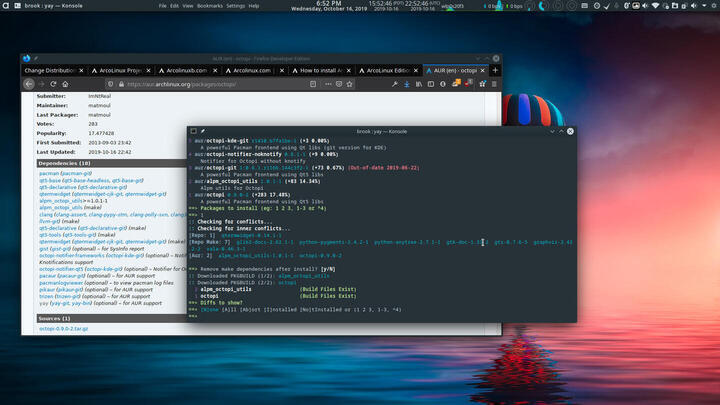Click the Sources (1) section header
Screen dimensions: 720x405
coord(111,318)
